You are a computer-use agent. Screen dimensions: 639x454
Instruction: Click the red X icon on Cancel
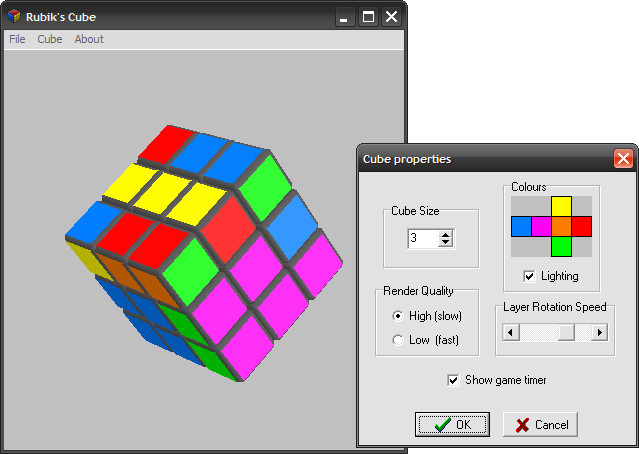[522, 425]
